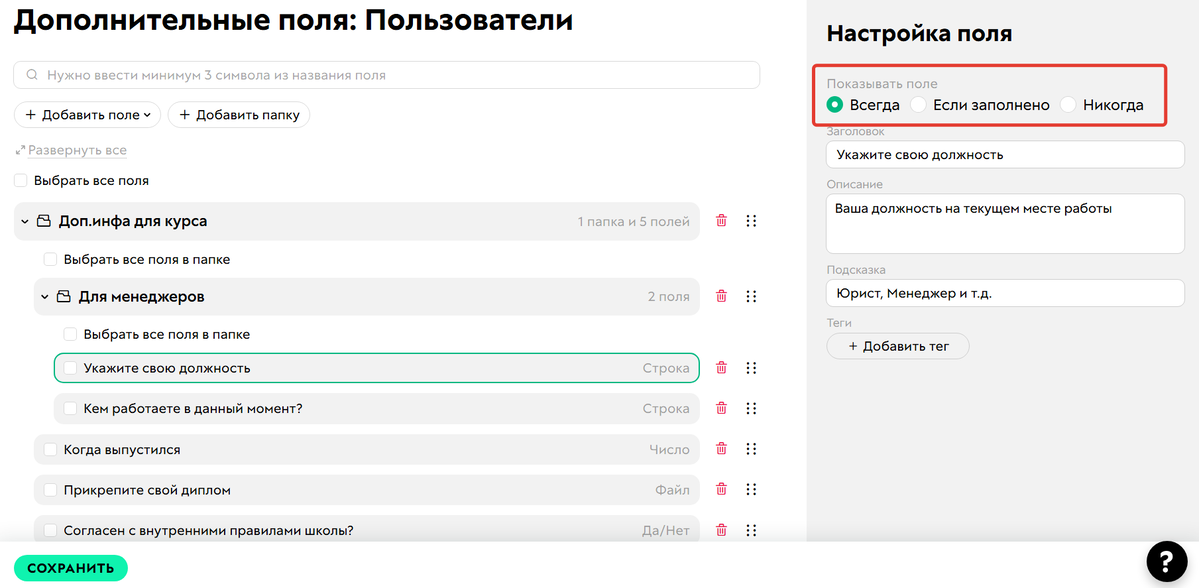Viewport: 1199px width, 588px height.
Task: Collapse the Для менеджеров folder chevron
Action: pos(44,296)
